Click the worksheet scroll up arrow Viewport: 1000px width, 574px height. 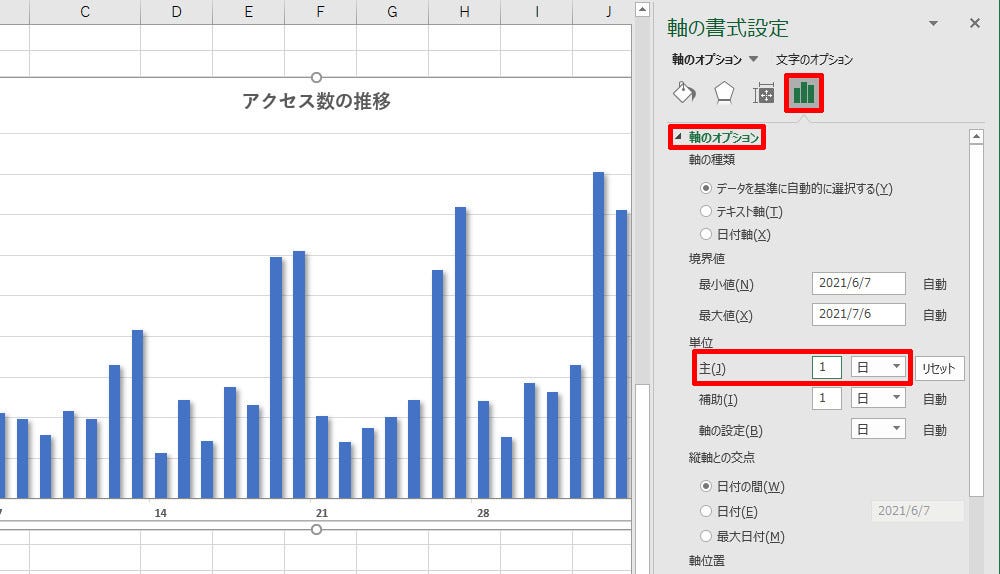642,10
